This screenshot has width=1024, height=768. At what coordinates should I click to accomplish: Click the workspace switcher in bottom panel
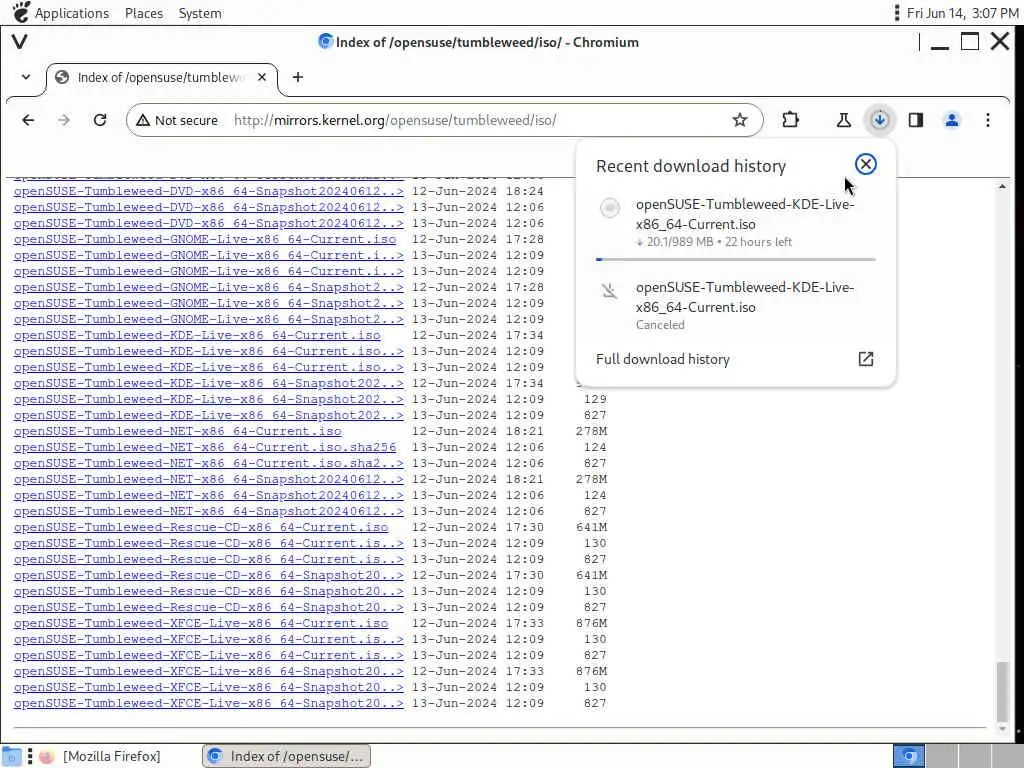click(908, 756)
